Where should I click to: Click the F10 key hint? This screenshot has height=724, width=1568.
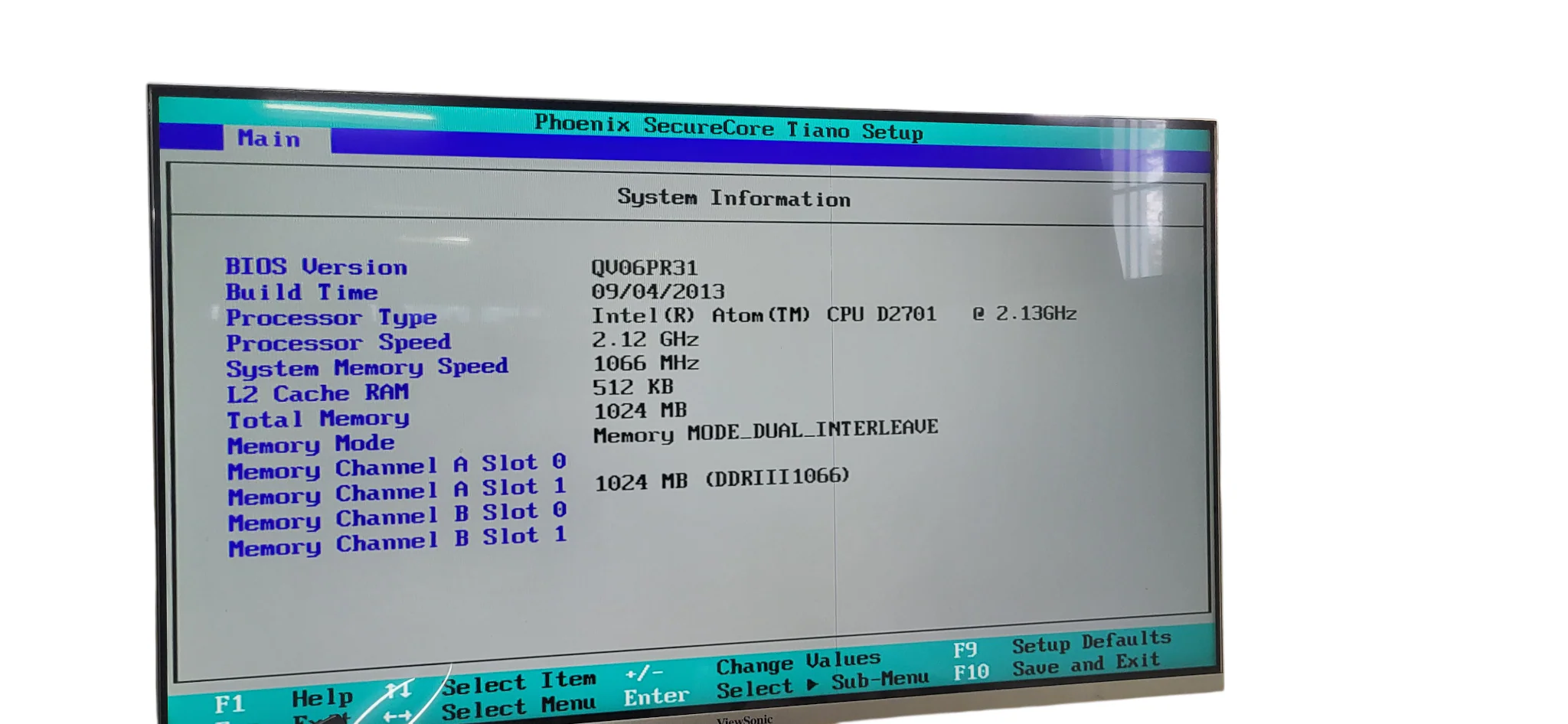click(972, 672)
